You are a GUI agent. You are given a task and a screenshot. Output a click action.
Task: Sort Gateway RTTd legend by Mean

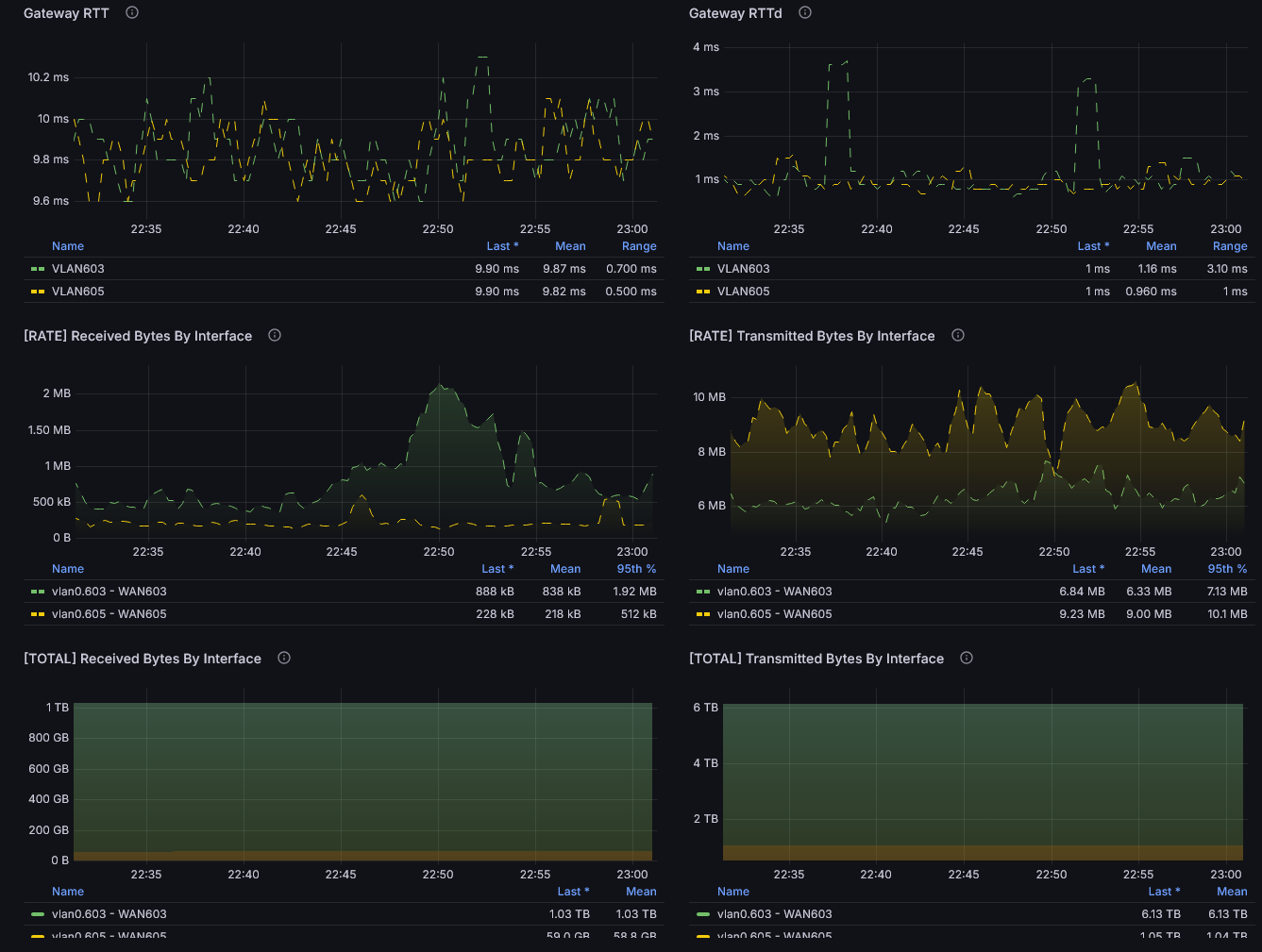(1161, 246)
